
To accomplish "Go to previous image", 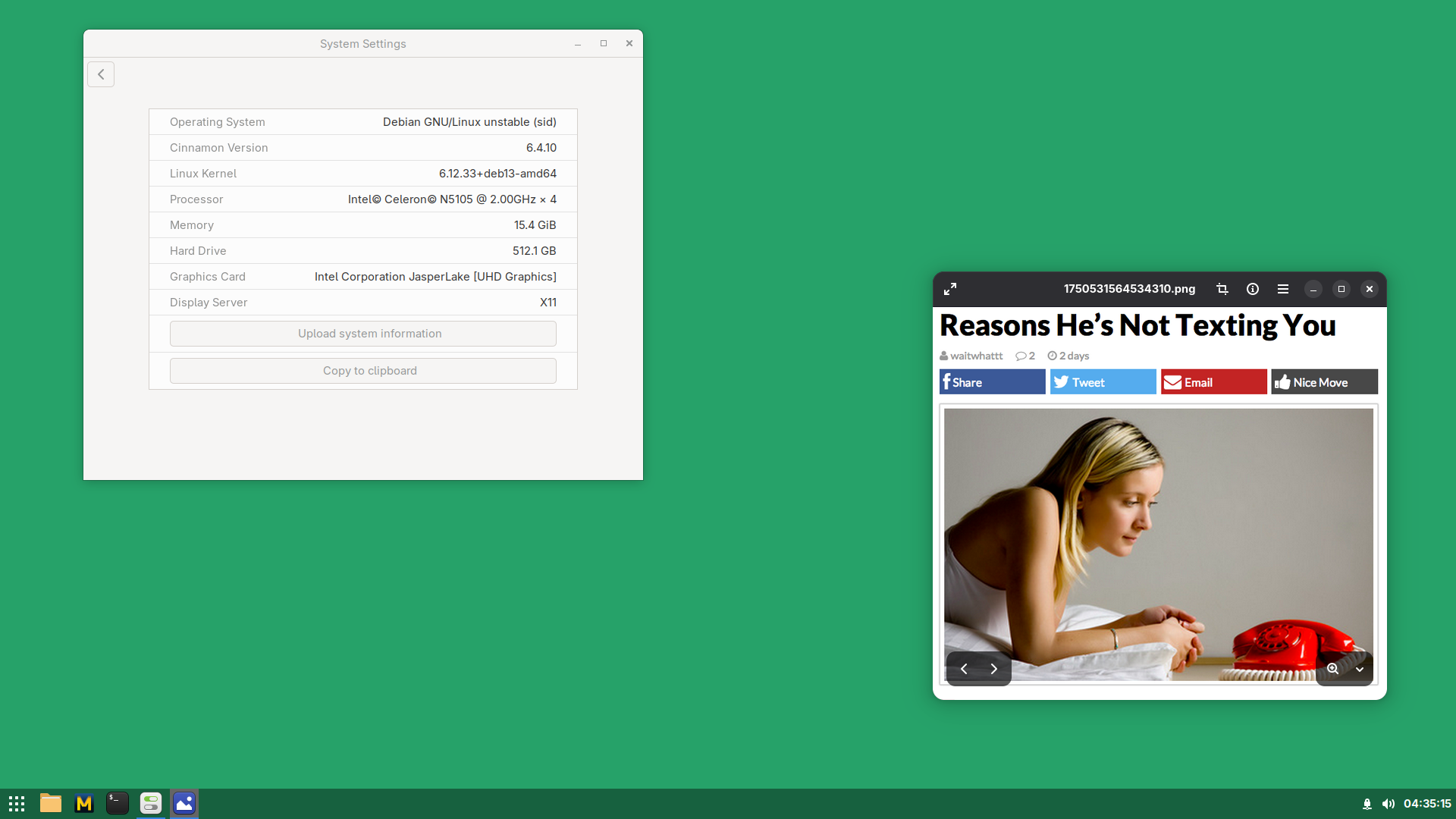I will (964, 669).
